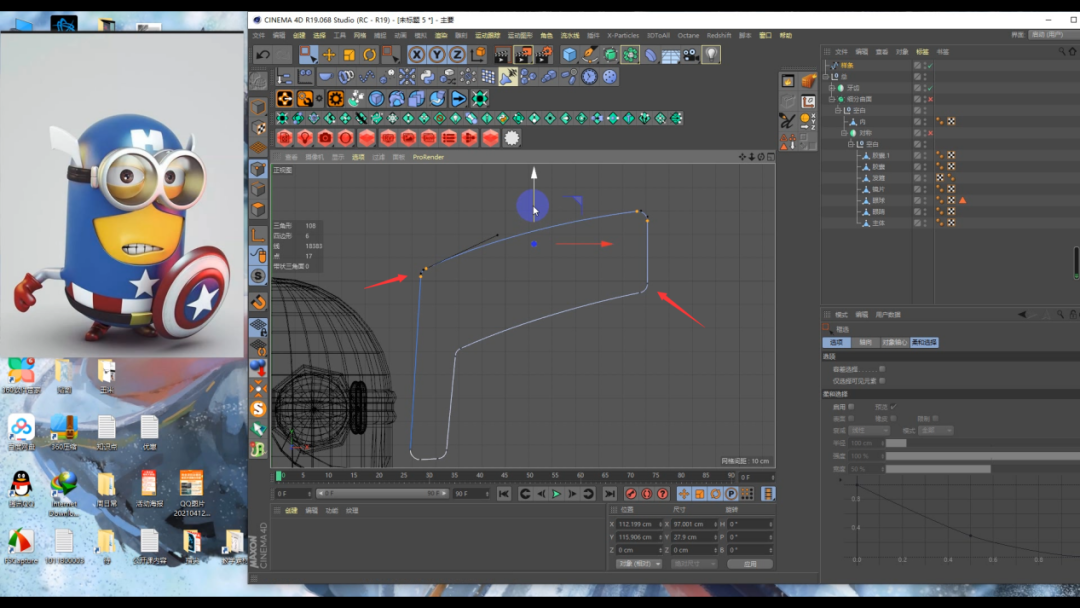The image size is (1080, 608).
Task: Open the 3DToAll menu
Action: (658, 35)
